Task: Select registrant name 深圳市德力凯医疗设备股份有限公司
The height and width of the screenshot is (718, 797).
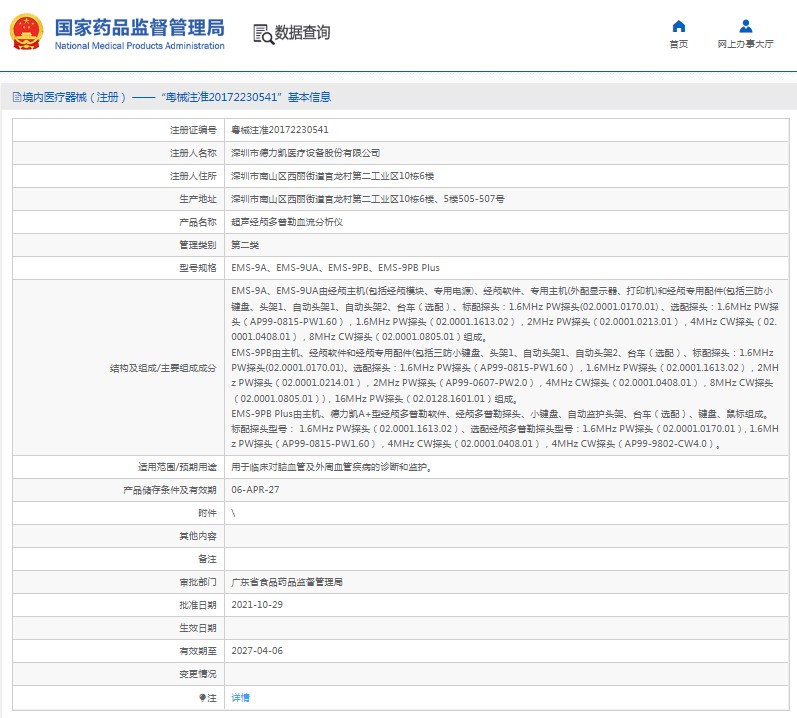Action: click(x=305, y=153)
